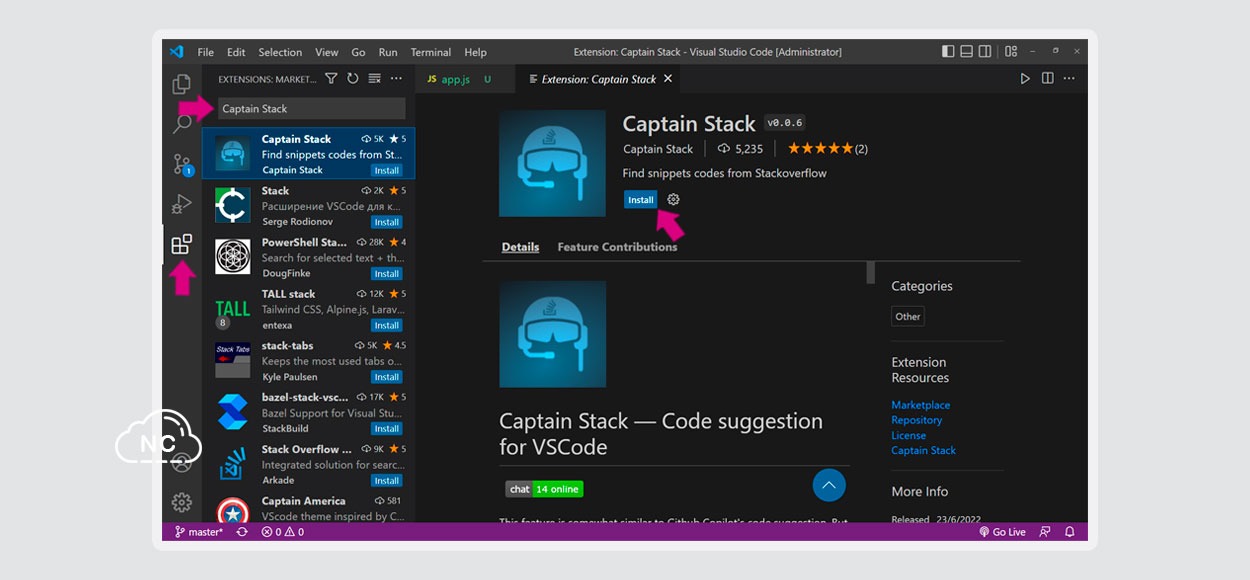Click the chat 14 online badge
Screen dimensions: 1250x580
pyautogui.click(x=544, y=489)
